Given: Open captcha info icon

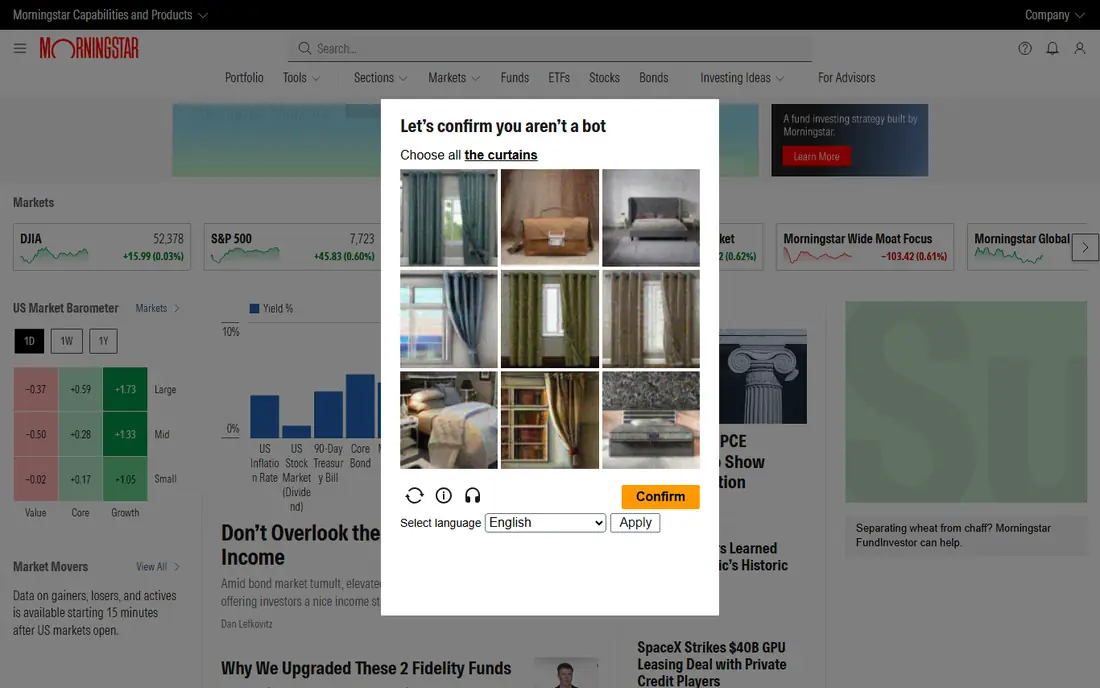Looking at the screenshot, I should coord(443,496).
